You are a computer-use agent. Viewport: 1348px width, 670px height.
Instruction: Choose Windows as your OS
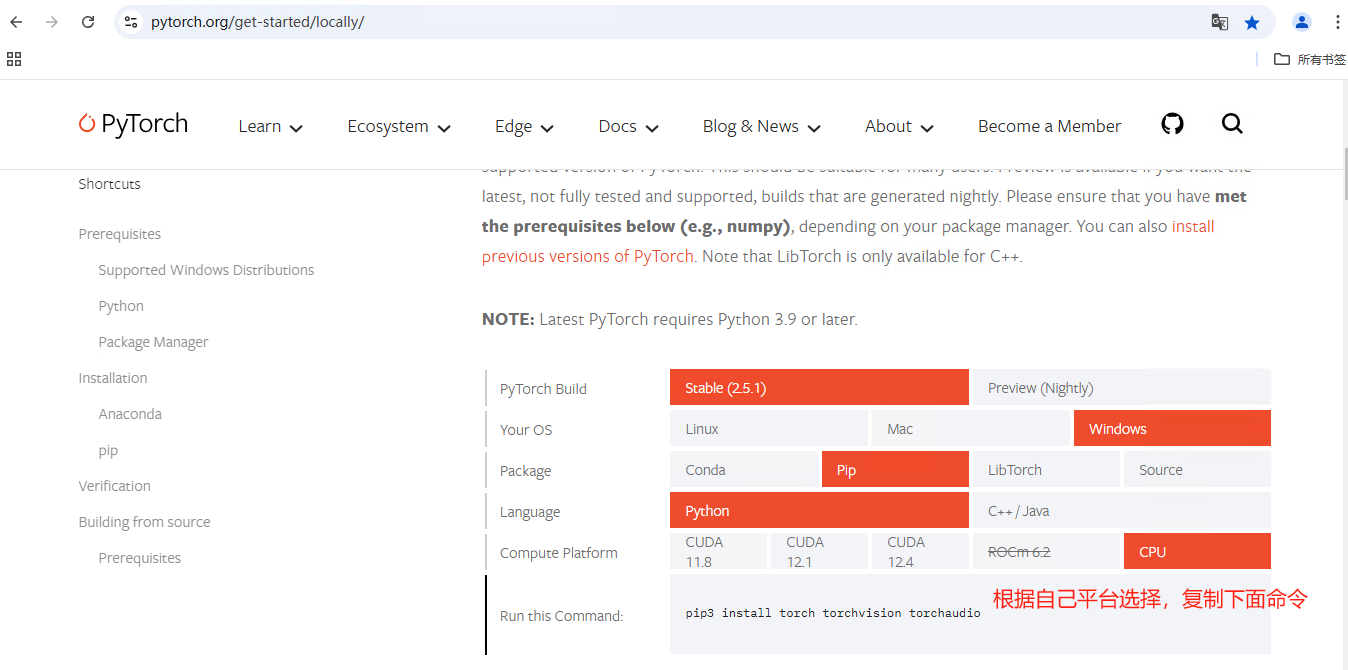pyautogui.click(x=1172, y=429)
